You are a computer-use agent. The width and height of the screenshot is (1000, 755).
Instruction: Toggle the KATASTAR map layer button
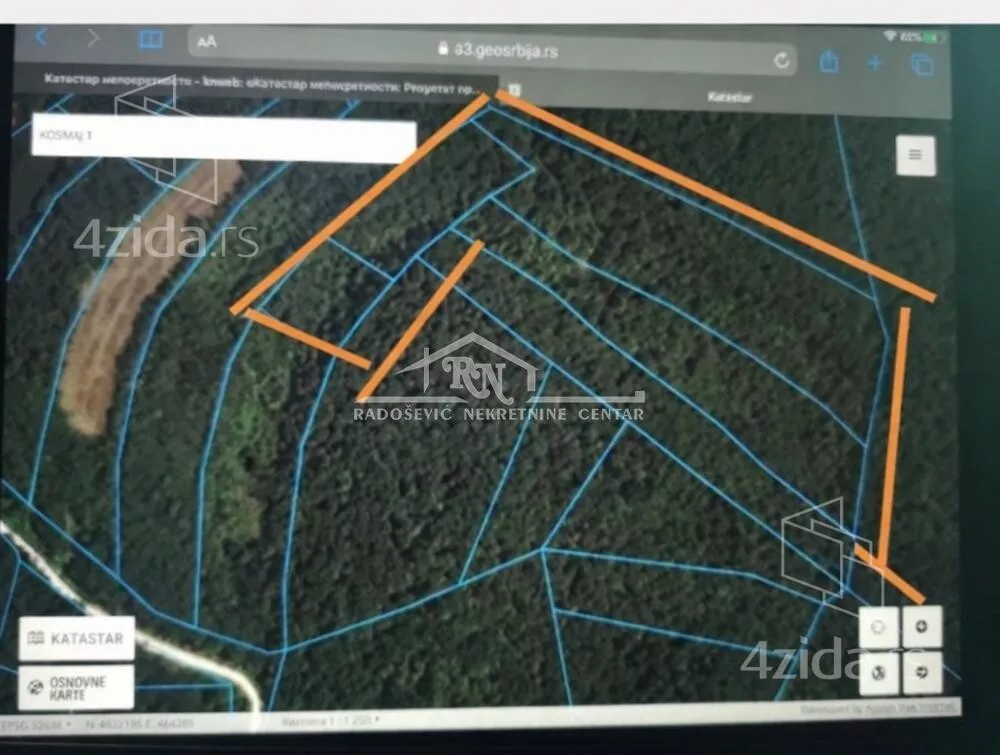click(x=76, y=638)
